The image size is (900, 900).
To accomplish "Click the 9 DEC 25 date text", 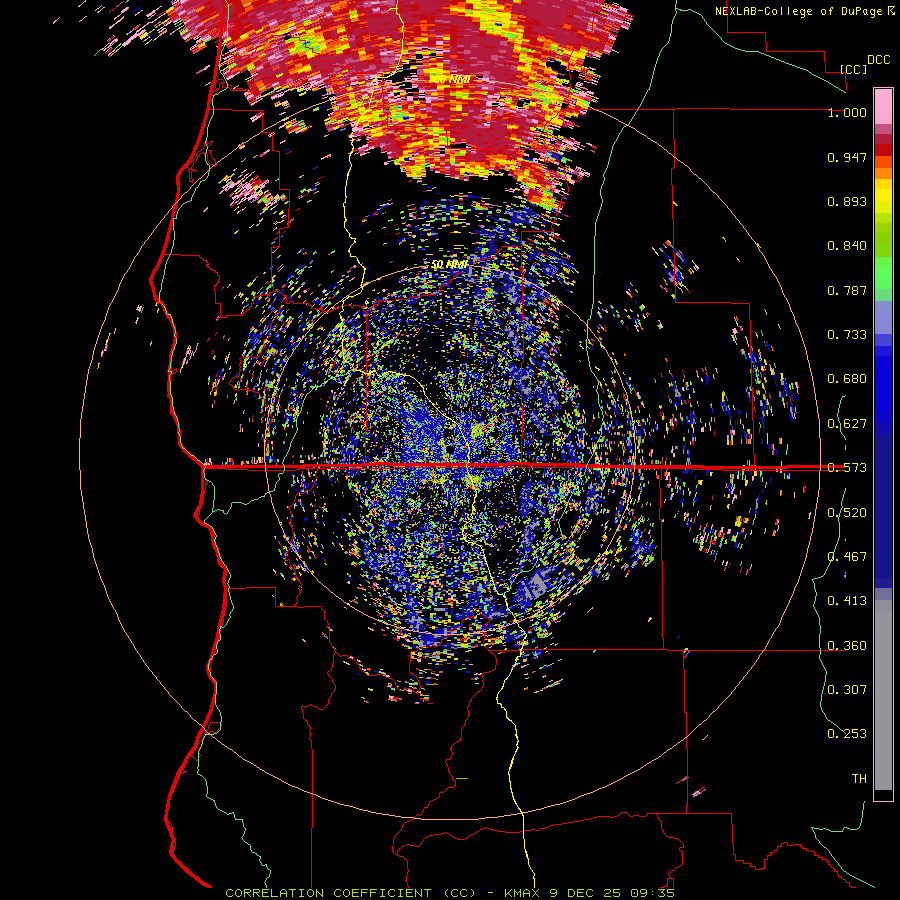I will click(x=584, y=893).
